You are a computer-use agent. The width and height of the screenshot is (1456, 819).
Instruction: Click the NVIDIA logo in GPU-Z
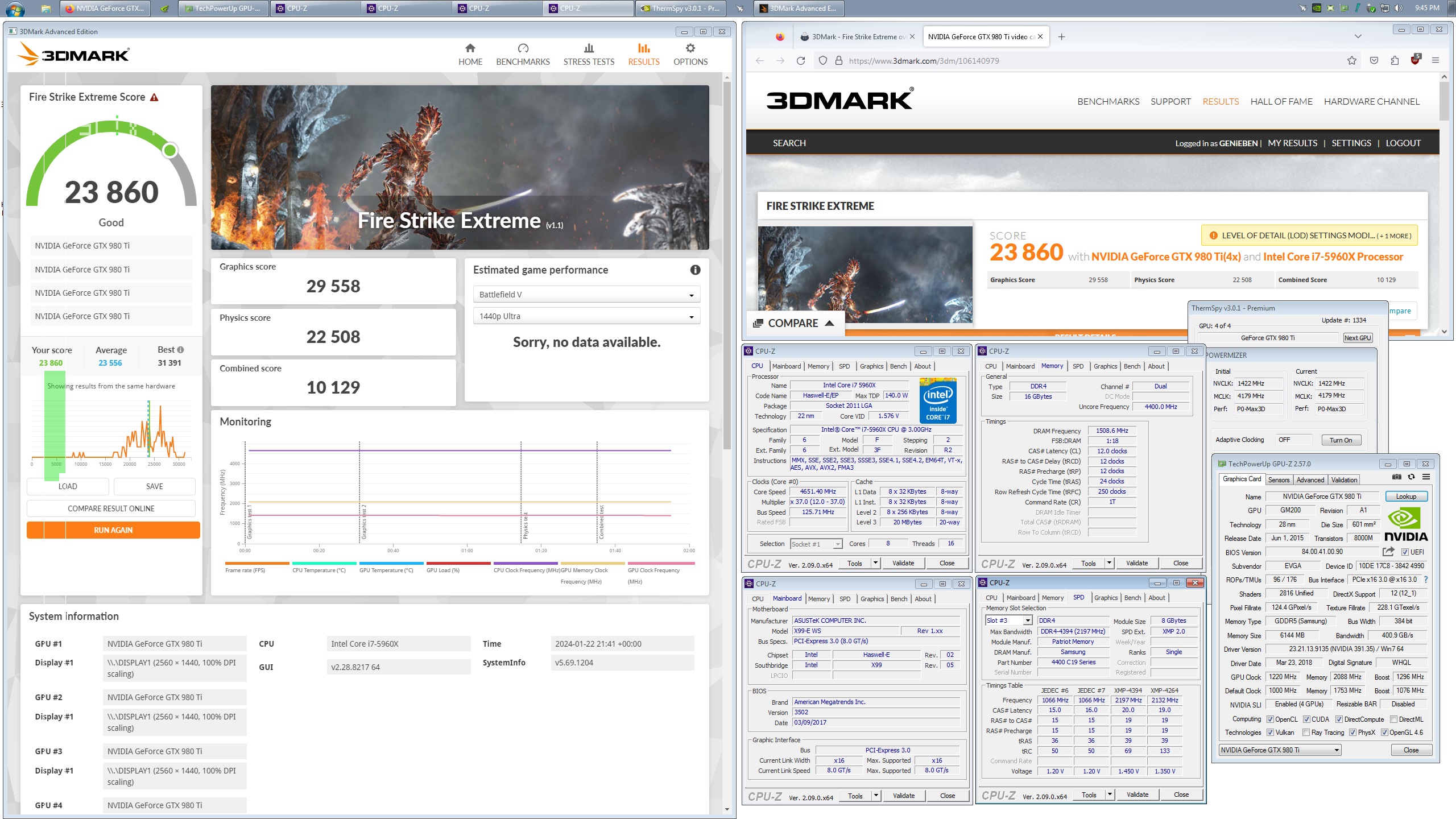point(1406,525)
